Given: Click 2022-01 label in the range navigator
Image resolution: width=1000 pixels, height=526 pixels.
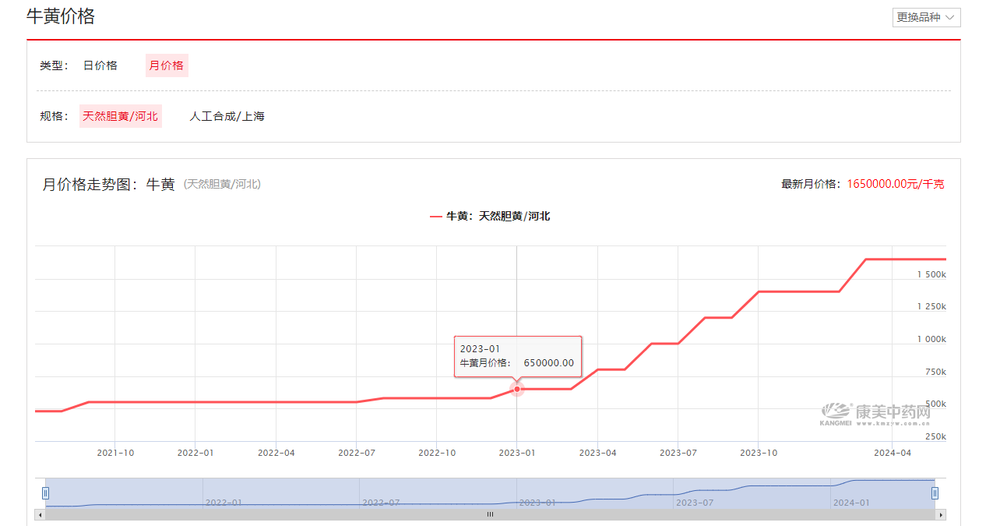Looking at the screenshot, I should [223, 502].
